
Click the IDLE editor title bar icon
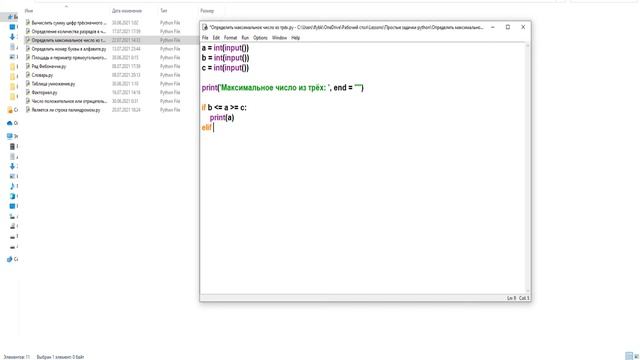[205, 27]
